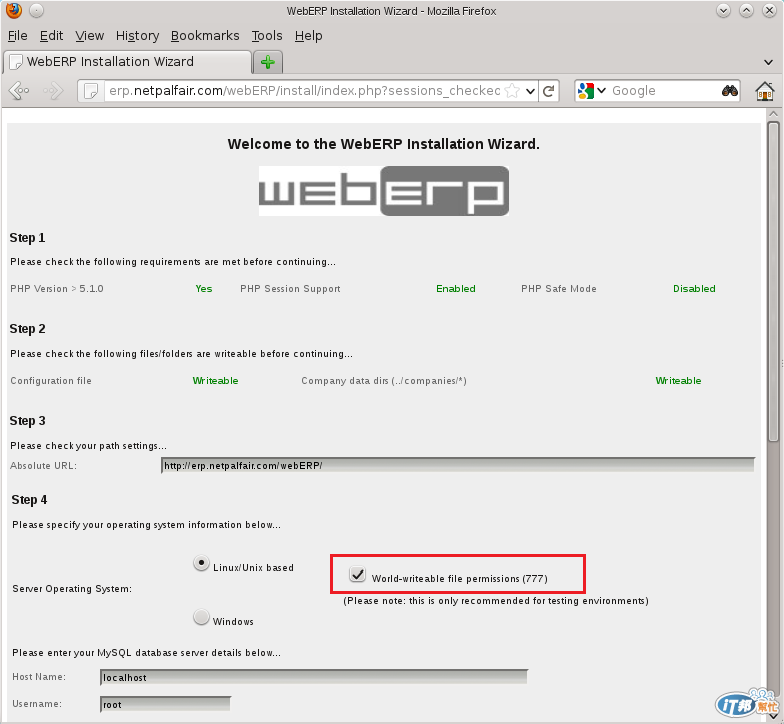Click the Disabled status for PHP Safe Mode
Viewport: 784px width, 724px height.
click(x=694, y=288)
